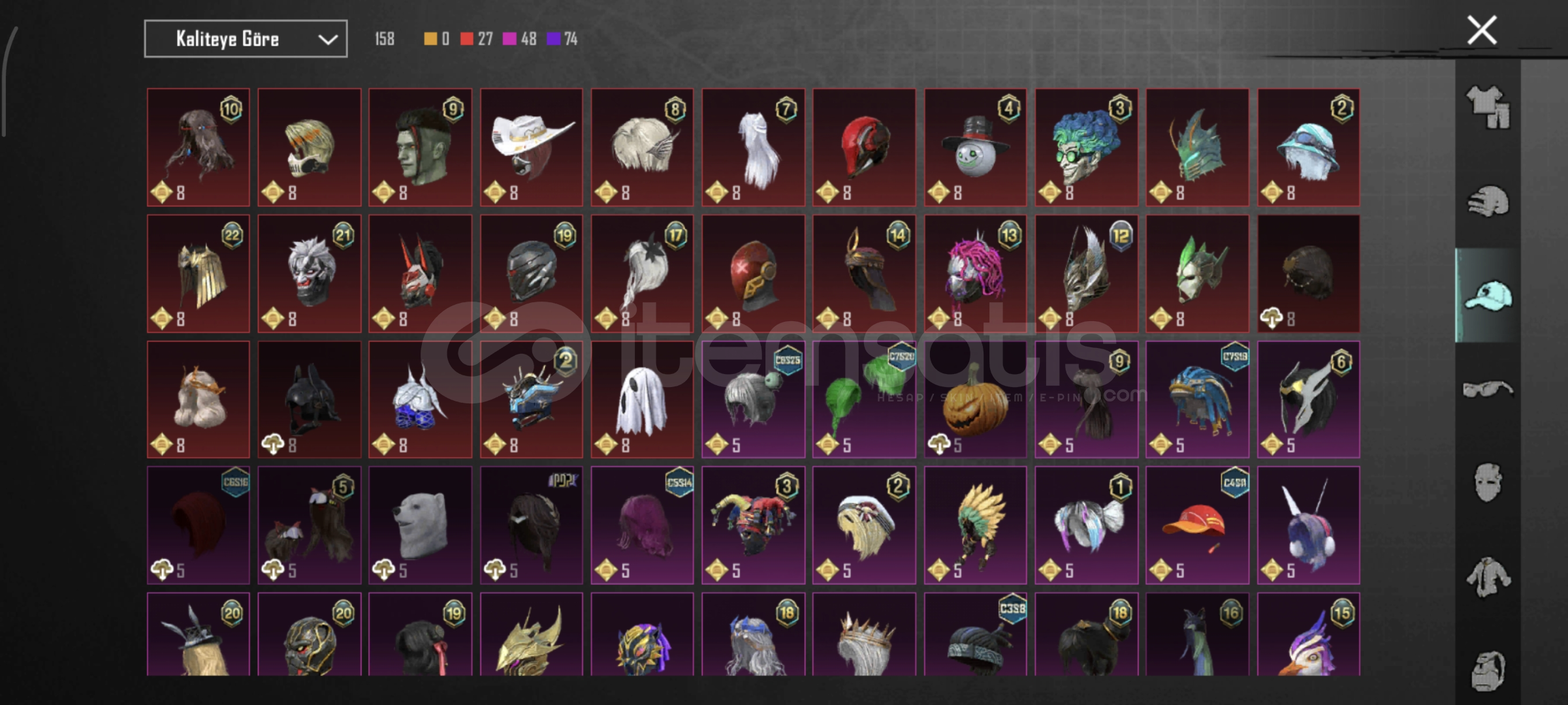
Task: Select the face mask category icon
Action: click(1488, 482)
